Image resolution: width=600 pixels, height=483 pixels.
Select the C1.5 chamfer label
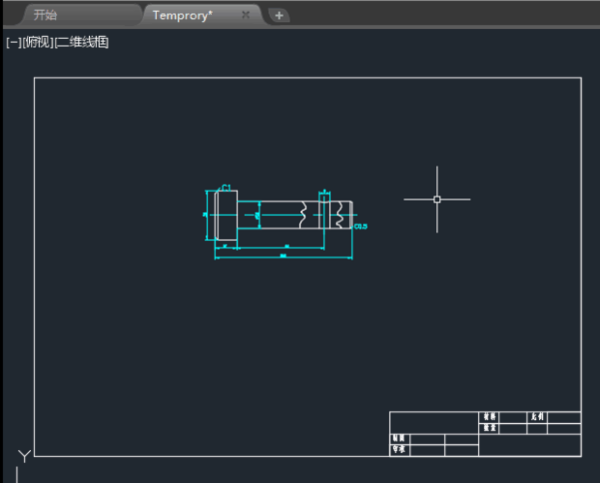pos(361,227)
